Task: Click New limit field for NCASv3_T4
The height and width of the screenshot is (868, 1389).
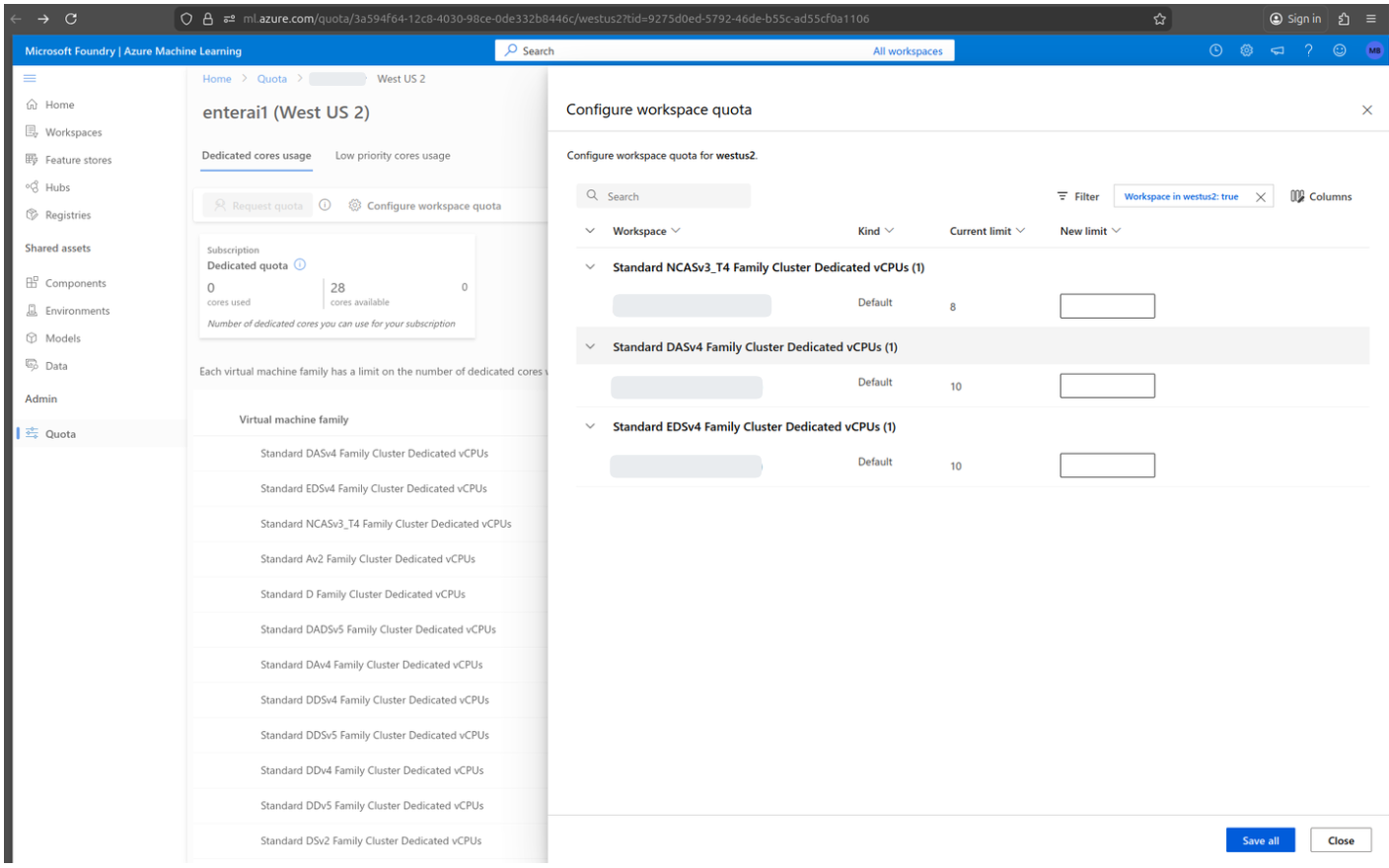Action: (x=1107, y=306)
